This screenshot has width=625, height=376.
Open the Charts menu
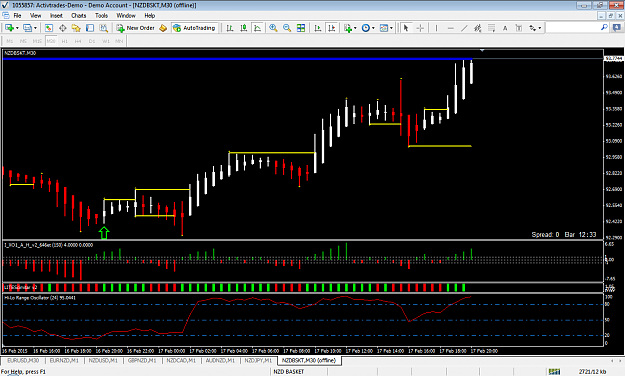pyautogui.click(x=79, y=16)
